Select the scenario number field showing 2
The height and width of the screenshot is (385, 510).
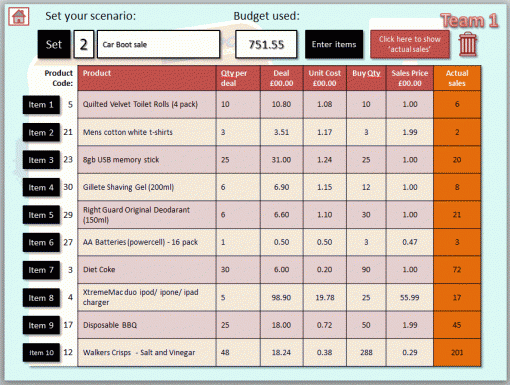(84, 44)
